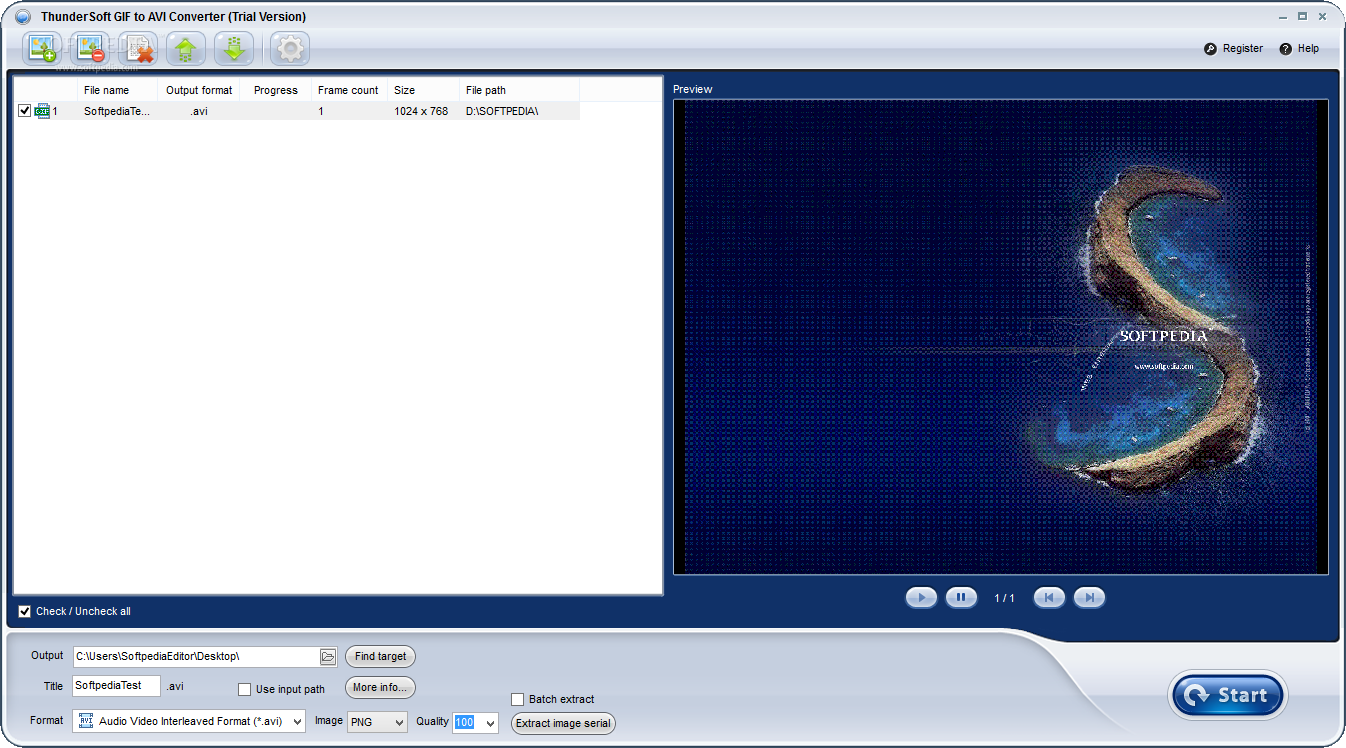Click the Frame count column header

(x=348, y=90)
